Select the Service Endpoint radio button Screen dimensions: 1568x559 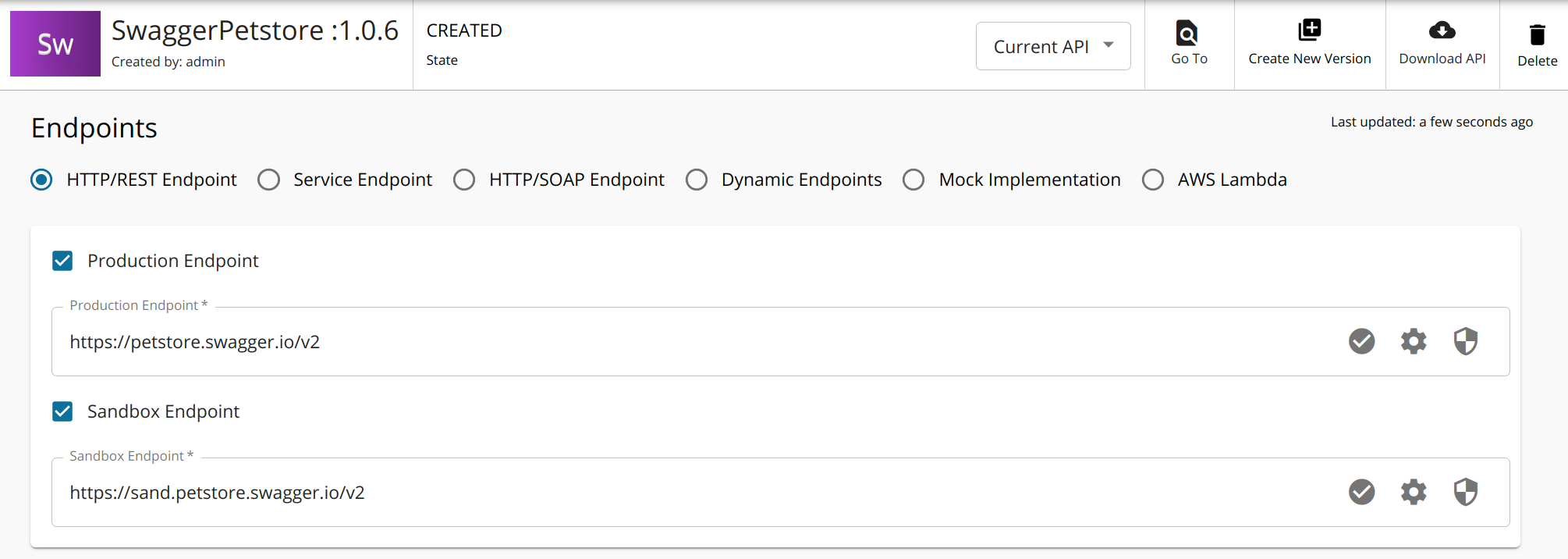268,180
